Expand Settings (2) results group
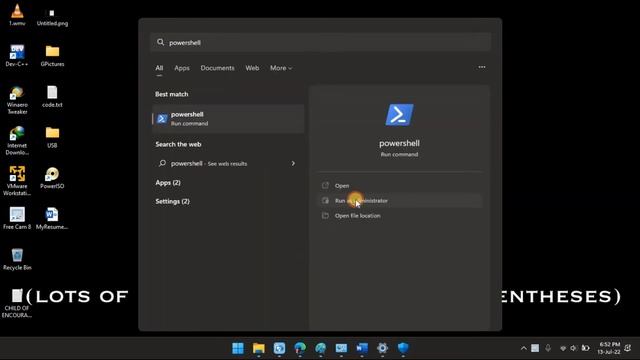Image resolution: width=640 pixels, height=360 pixels. (x=172, y=202)
